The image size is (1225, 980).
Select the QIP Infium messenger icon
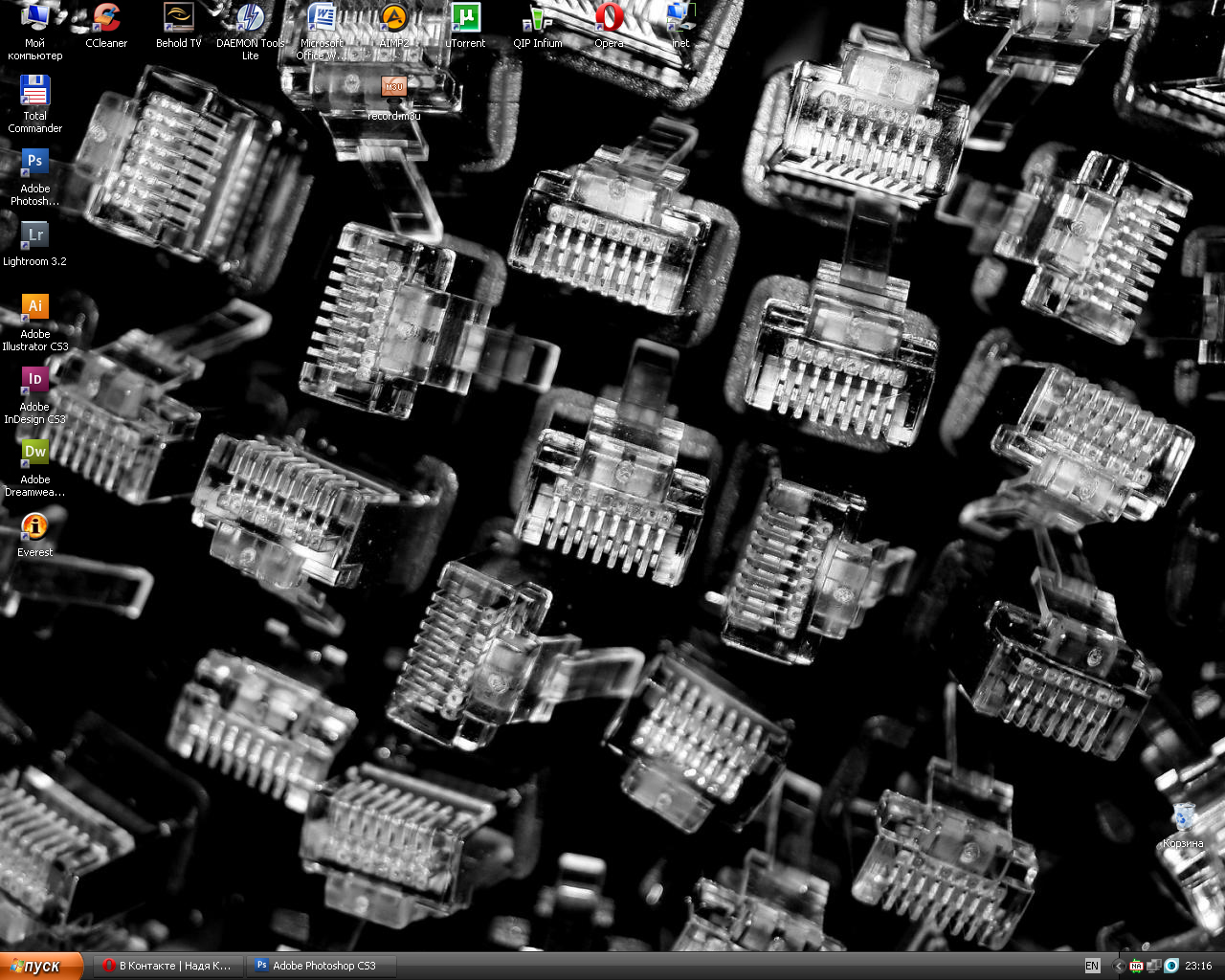pyautogui.click(x=537, y=19)
